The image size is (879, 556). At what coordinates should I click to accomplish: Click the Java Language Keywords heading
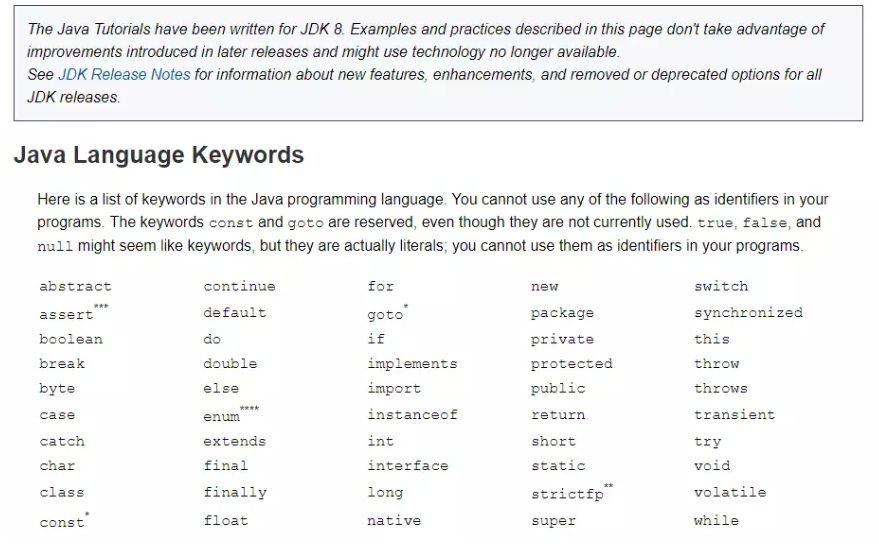click(x=159, y=155)
